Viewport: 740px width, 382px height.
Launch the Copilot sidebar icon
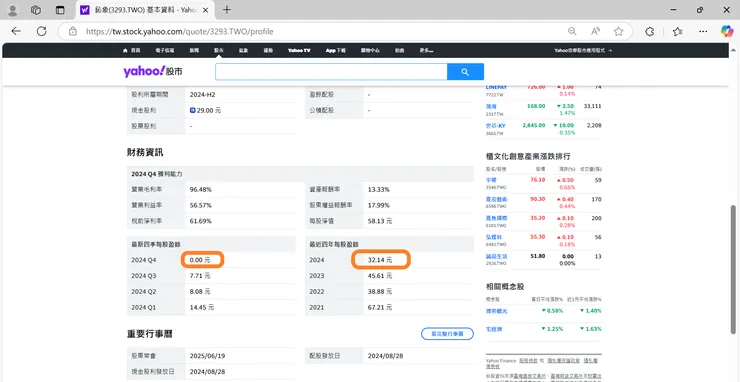[x=727, y=31]
